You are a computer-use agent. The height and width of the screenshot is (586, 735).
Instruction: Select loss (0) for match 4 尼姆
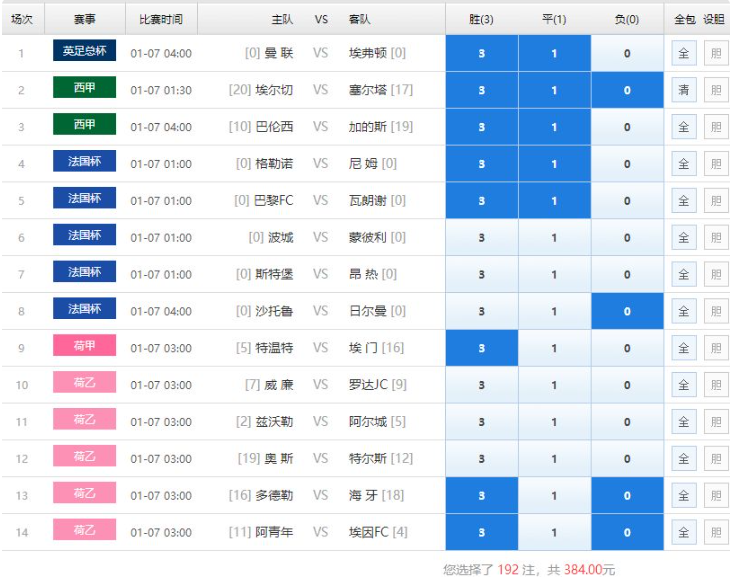pyautogui.click(x=627, y=164)
